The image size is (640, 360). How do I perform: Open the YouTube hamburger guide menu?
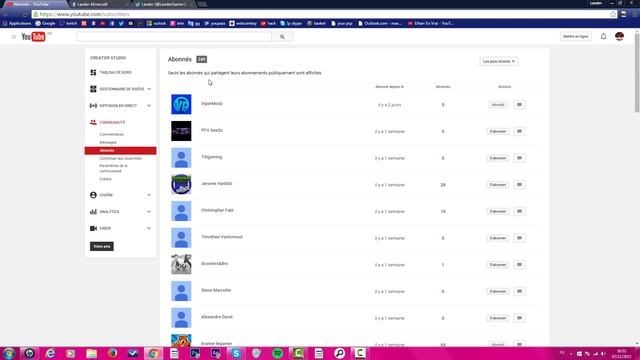click(x=13, y=37)
